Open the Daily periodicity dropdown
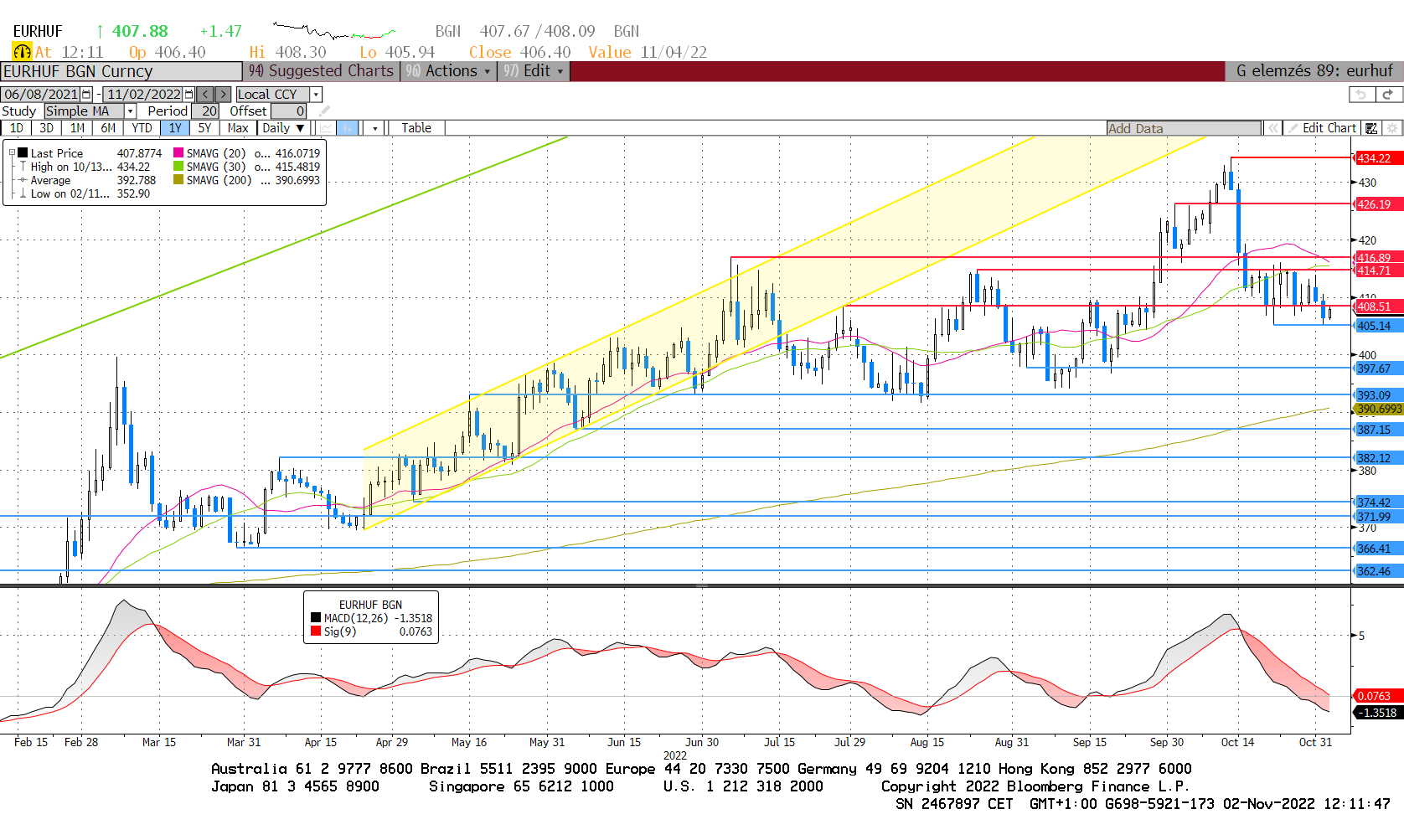 point(283,128)
